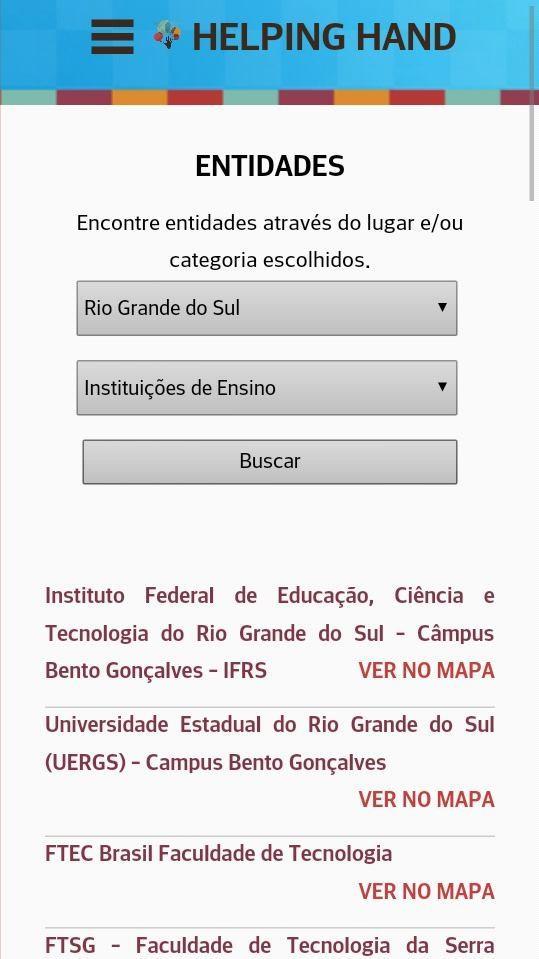Open the Rio Grande do Sul state dropdown
This screenshot has height=959, width=539.
(267, 308)
